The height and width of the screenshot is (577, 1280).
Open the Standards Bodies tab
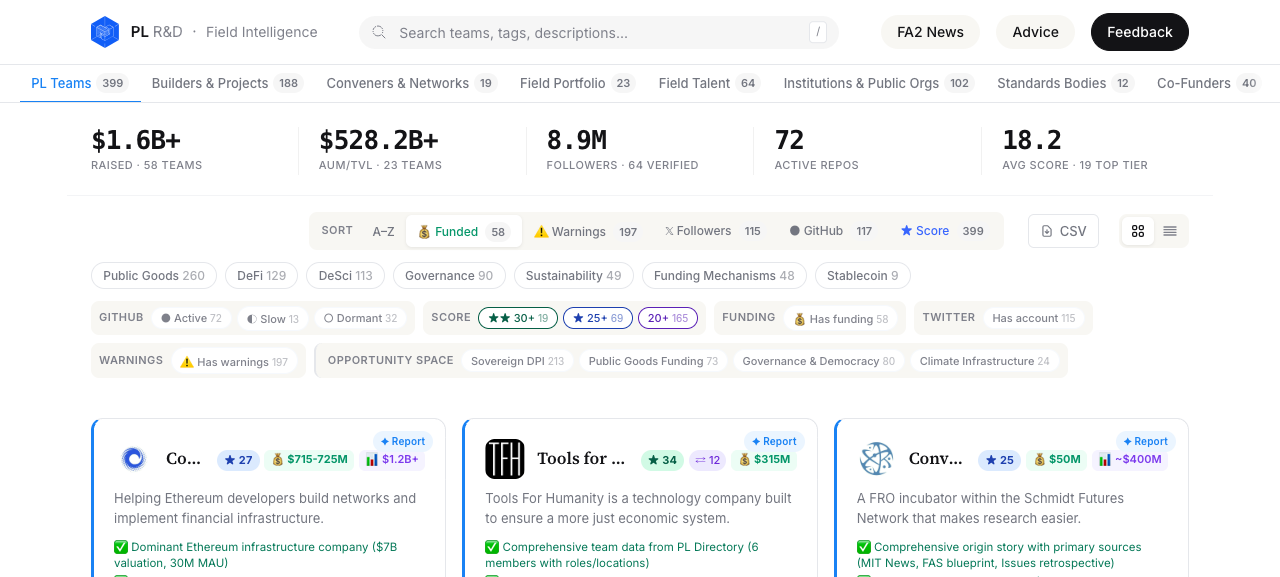1065,83
